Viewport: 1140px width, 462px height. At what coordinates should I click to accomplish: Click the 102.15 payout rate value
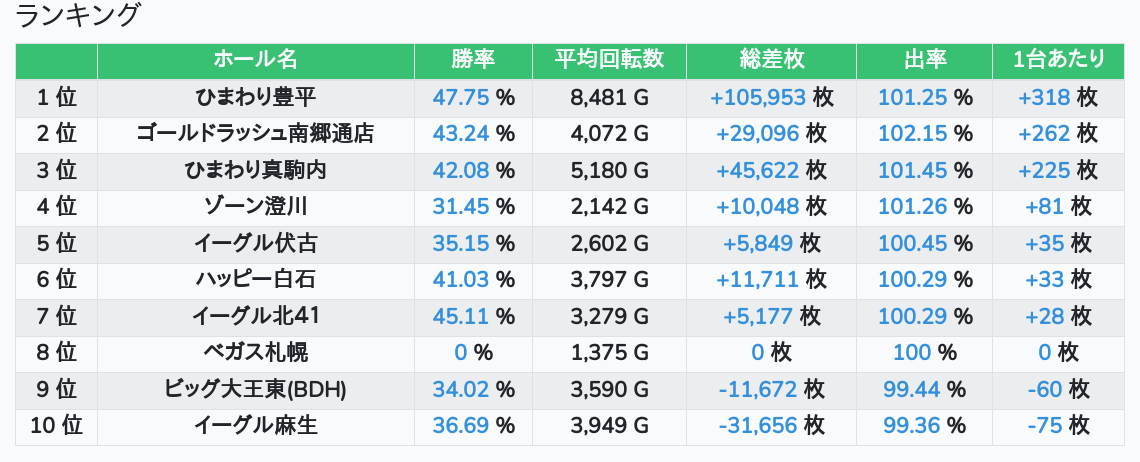(912, 134)
